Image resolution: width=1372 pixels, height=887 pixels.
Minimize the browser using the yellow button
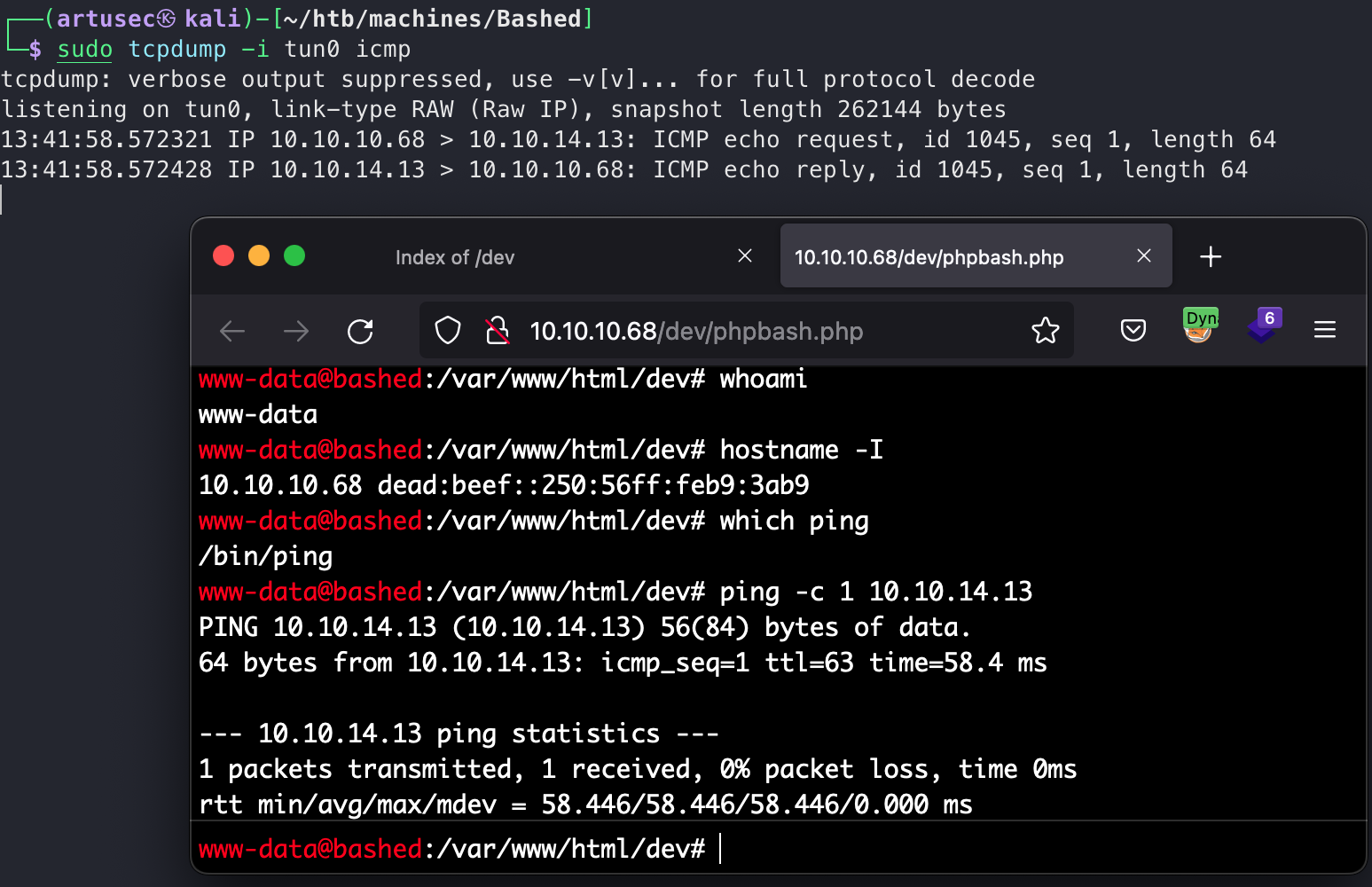[x=259, y=256]
